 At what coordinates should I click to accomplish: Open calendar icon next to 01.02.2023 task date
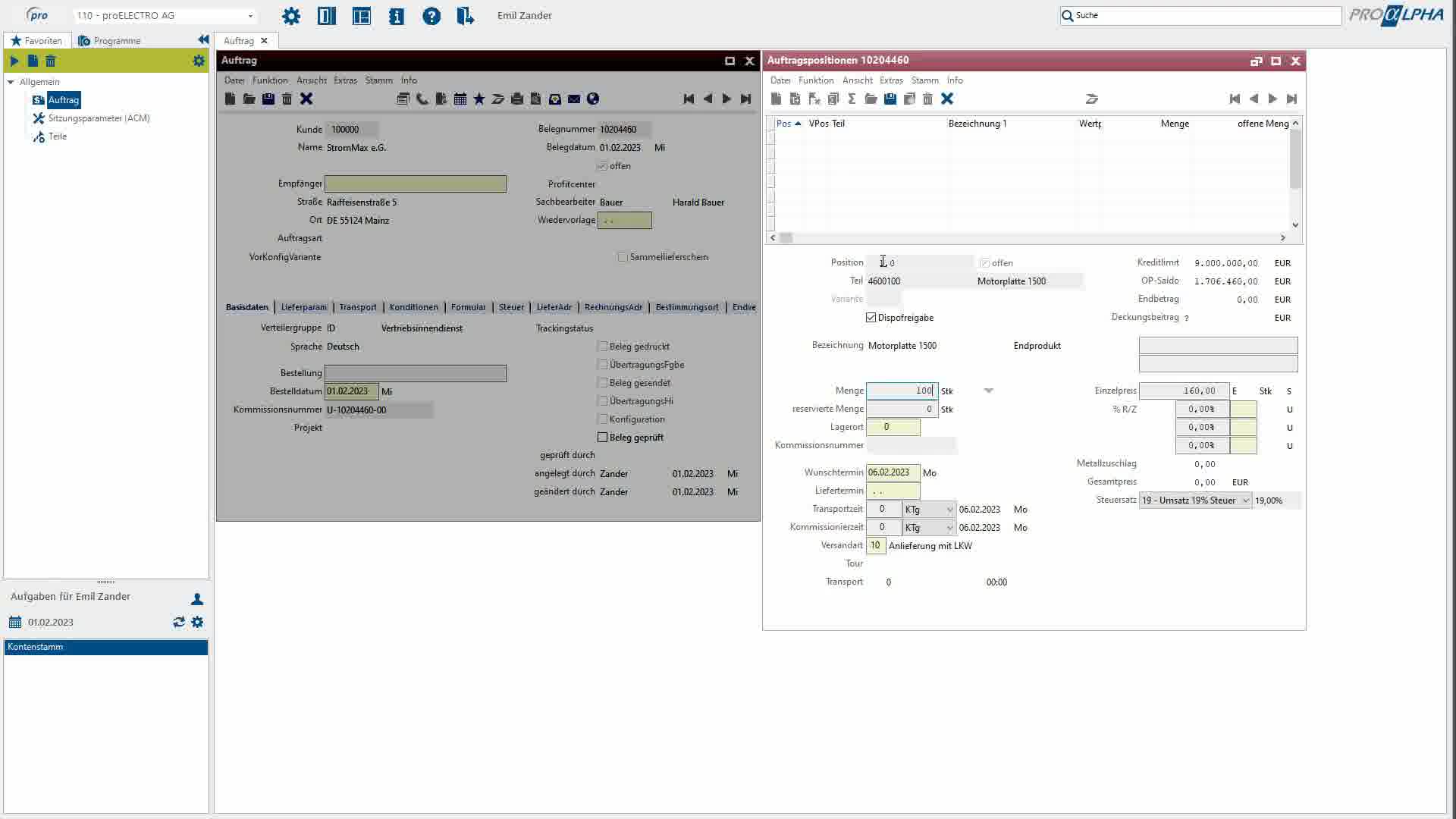pos(15,622)
